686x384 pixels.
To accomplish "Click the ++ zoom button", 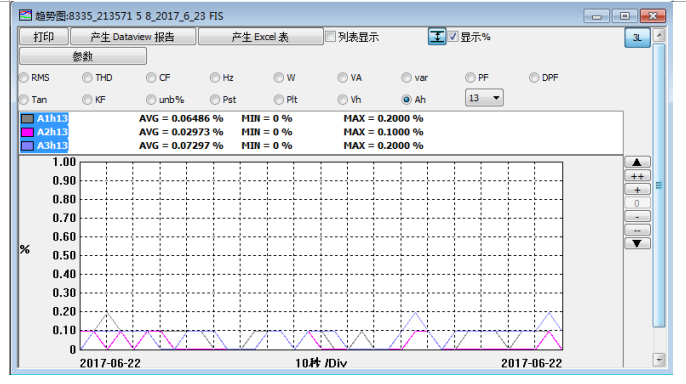I will pos(637,176).
